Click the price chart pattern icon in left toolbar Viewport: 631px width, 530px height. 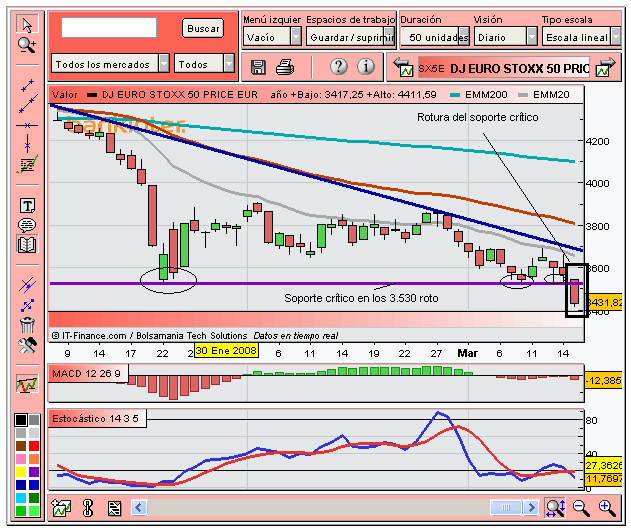(x=27, y=384)
